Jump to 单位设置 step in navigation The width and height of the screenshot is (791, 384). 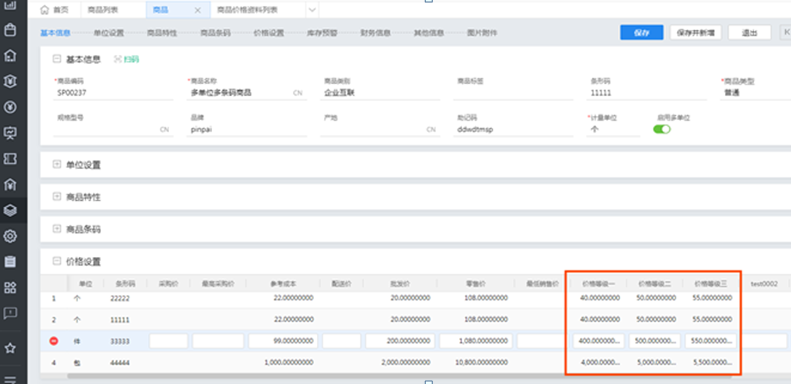[108, 33]
